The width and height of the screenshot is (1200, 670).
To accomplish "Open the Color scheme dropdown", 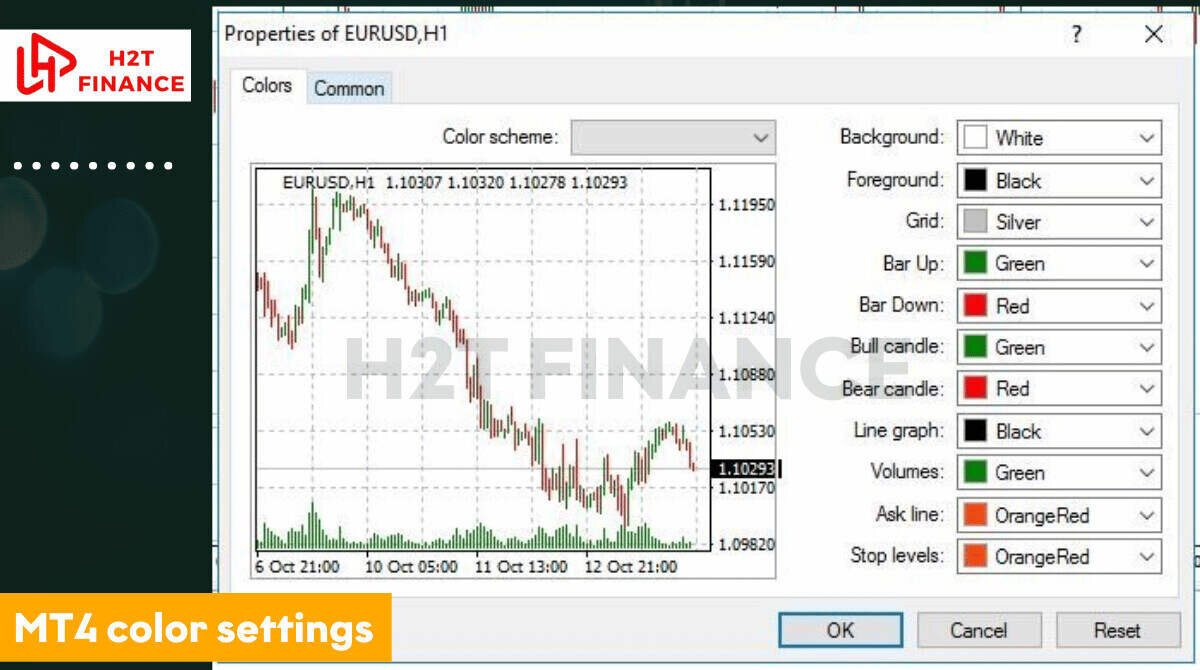I will point(673,137).
